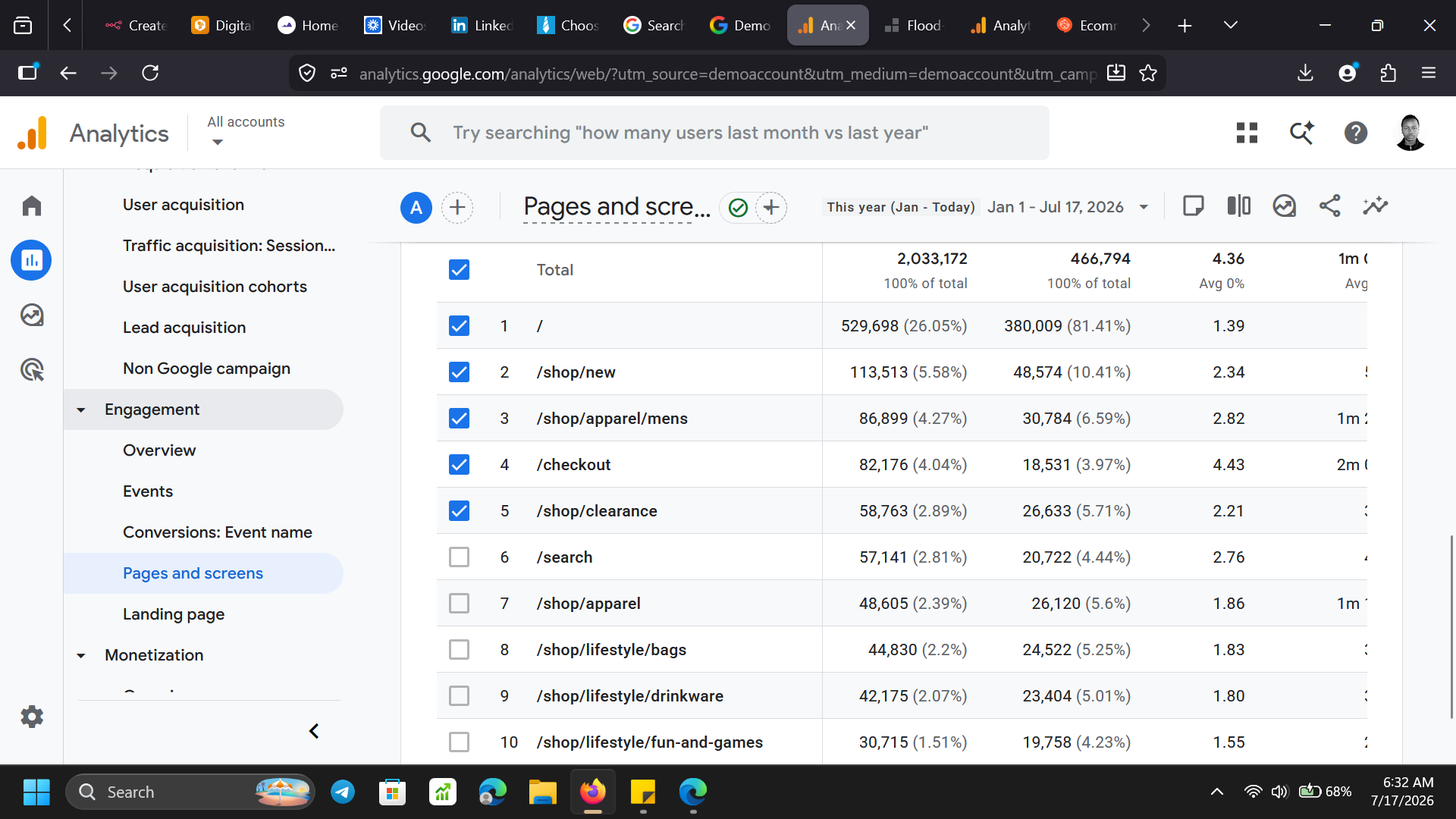Bookmark this page with the star icon
Image resolution: width=1456 pixels, height=819 pixels.
pyautogui.click(x=1148, y=73)
